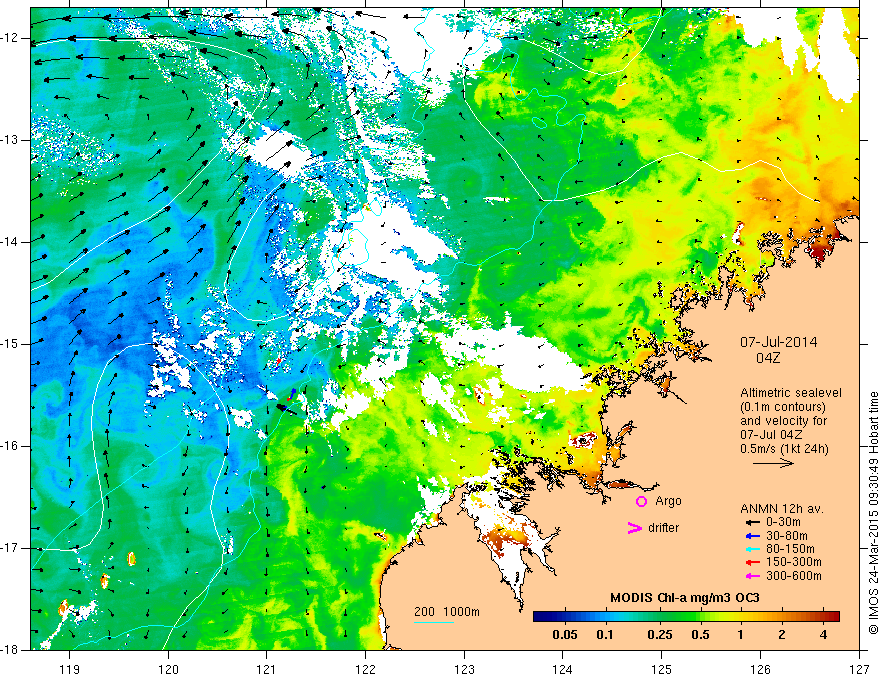Screen dimensions: 880x680
Task: Click the '(0.1m contours)' text
Action: click(x=783, y=407)
